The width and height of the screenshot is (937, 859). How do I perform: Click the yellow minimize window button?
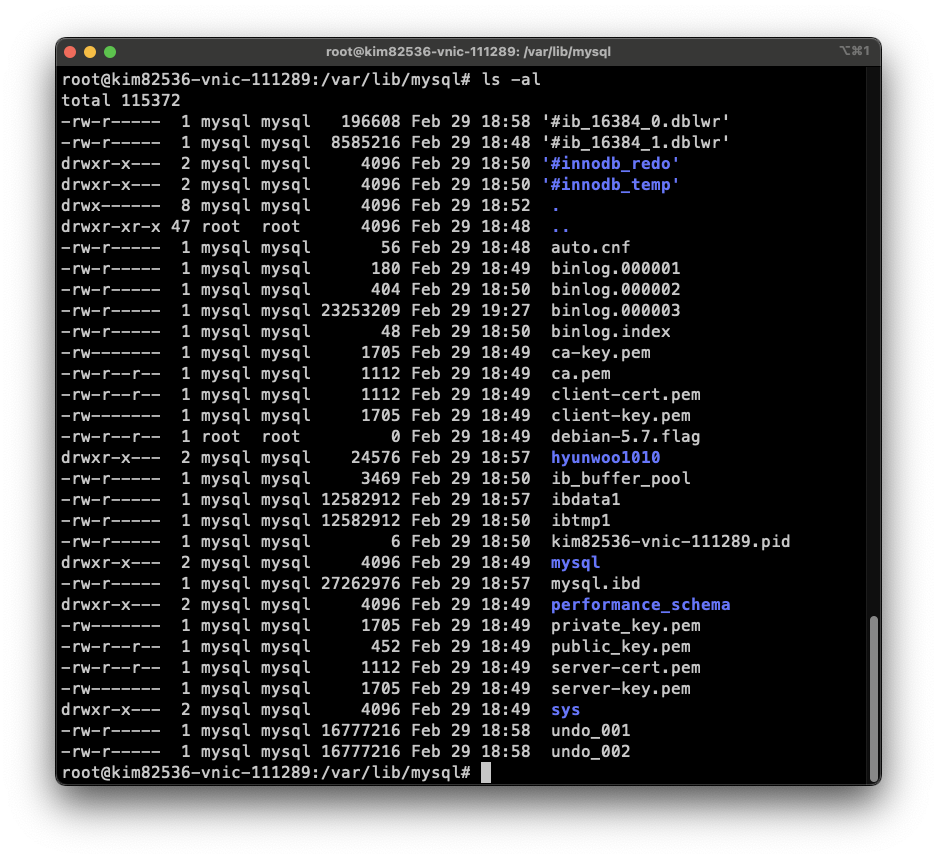[x=90, y=52]
